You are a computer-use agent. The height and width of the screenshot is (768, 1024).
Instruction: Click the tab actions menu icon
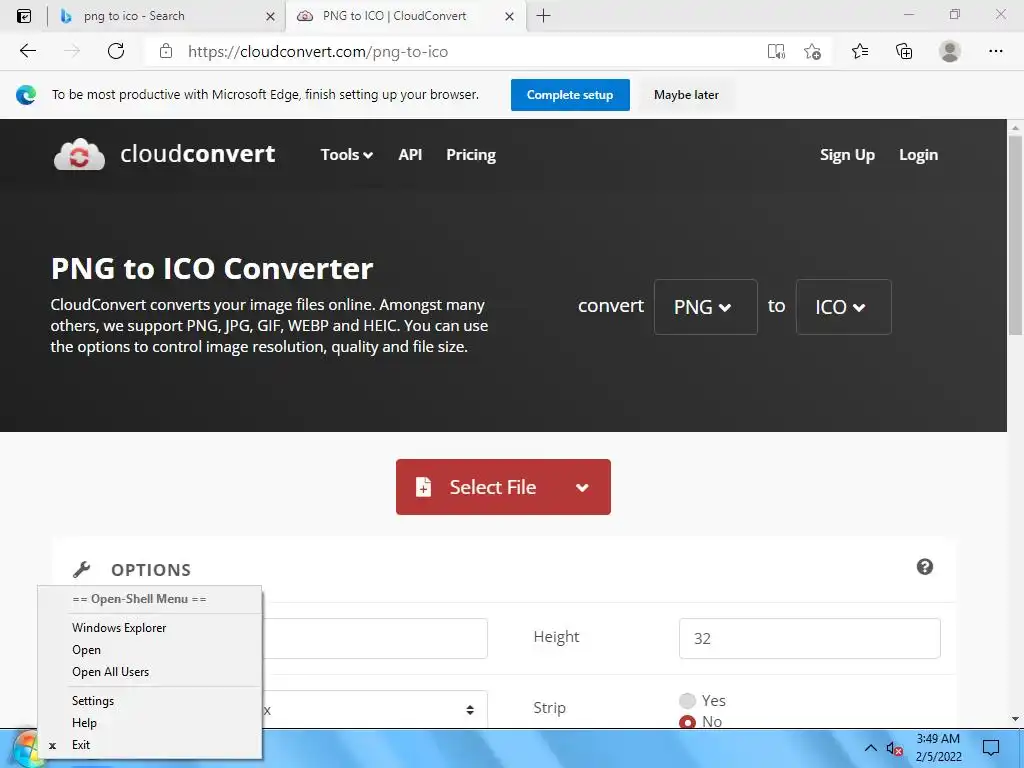(x=24, y=16)
